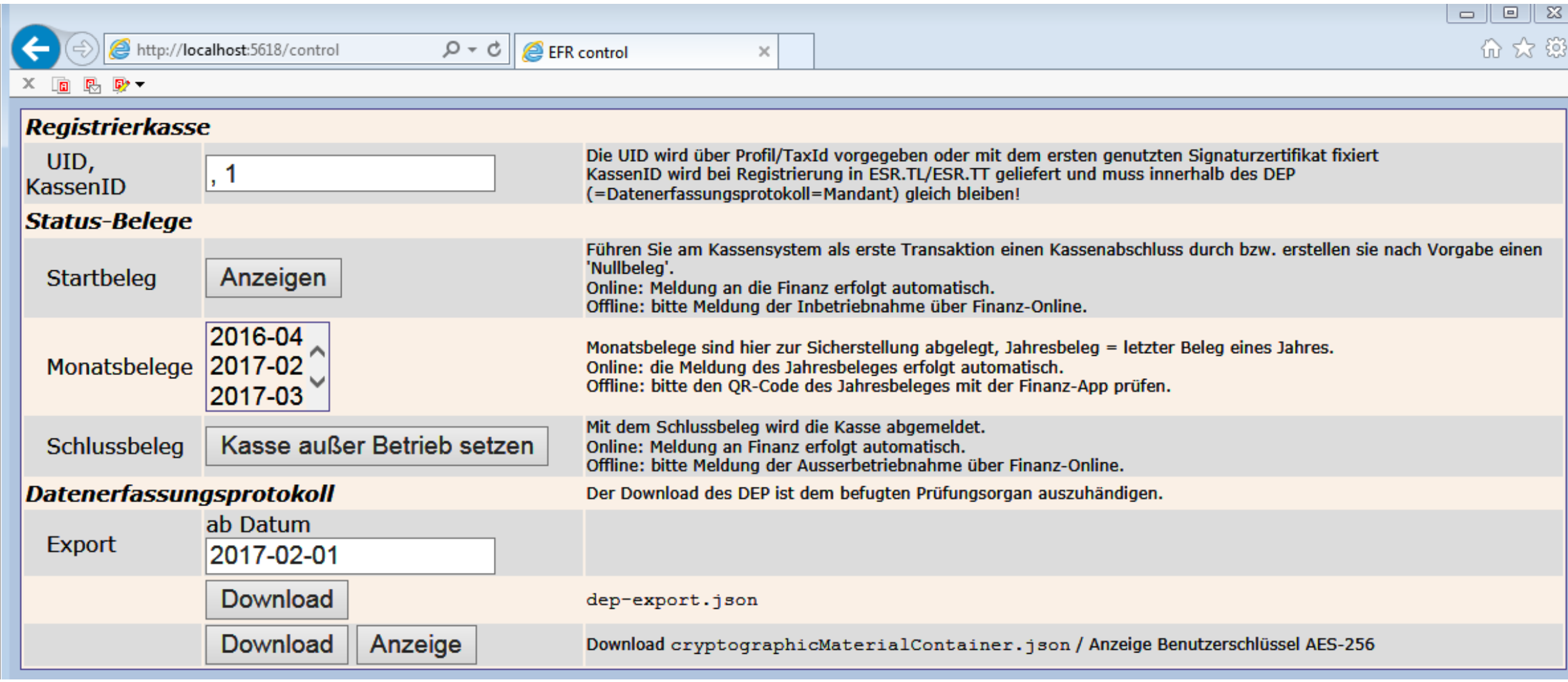Click Anzeigen button for Startbeleg
The width and height of the screenshot is (1568, 682).
coord(273,278)
